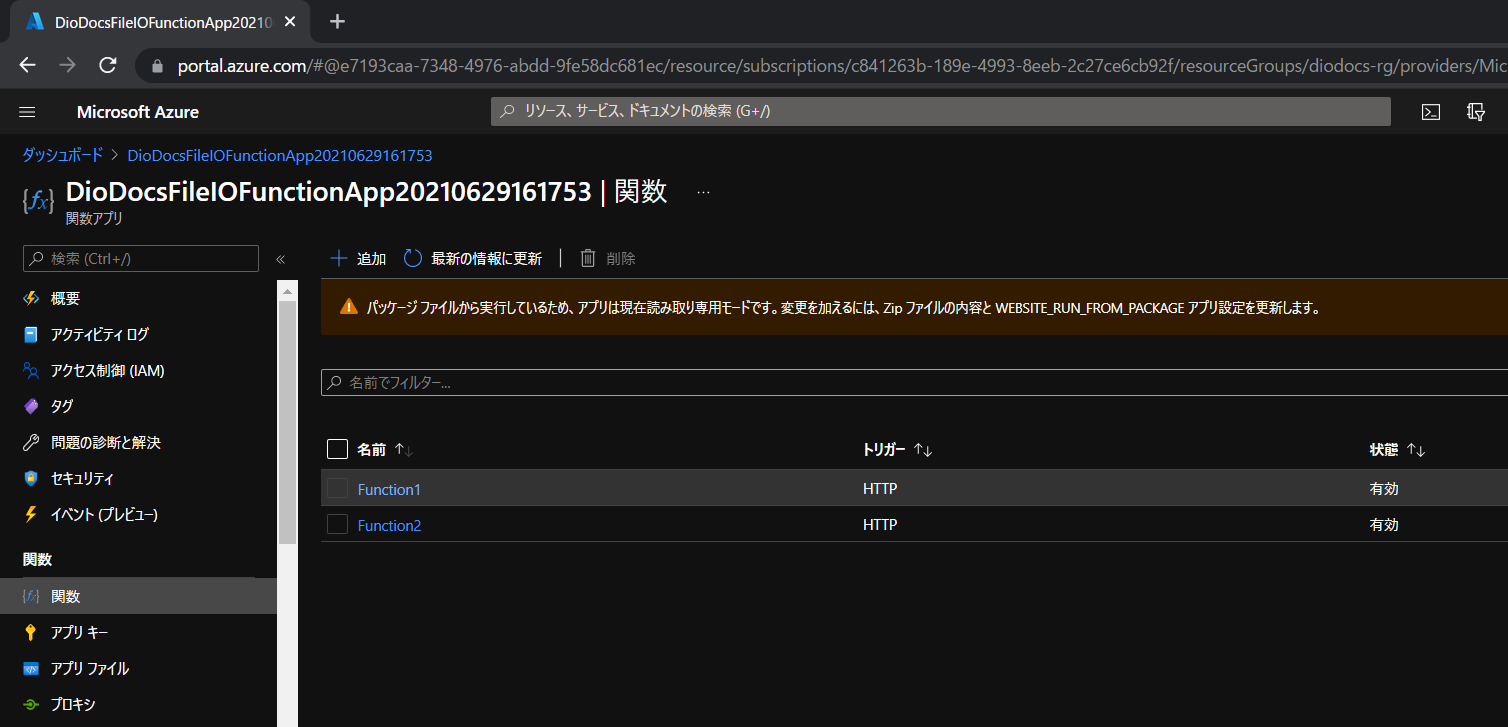Click the sidebar 検索 (Ctrl+/) search box
The height and width of the screenshot is (727, 1508).
141,259
